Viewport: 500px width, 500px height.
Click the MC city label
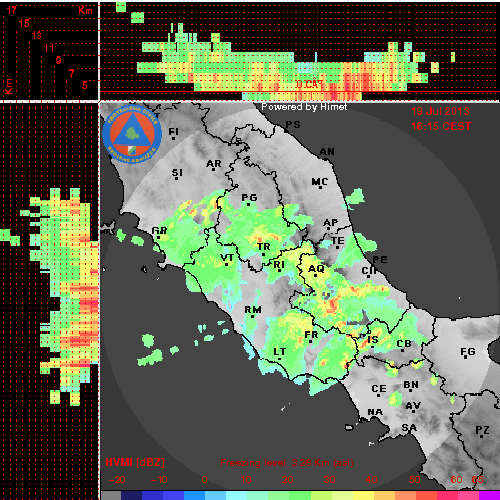[320, 182]
